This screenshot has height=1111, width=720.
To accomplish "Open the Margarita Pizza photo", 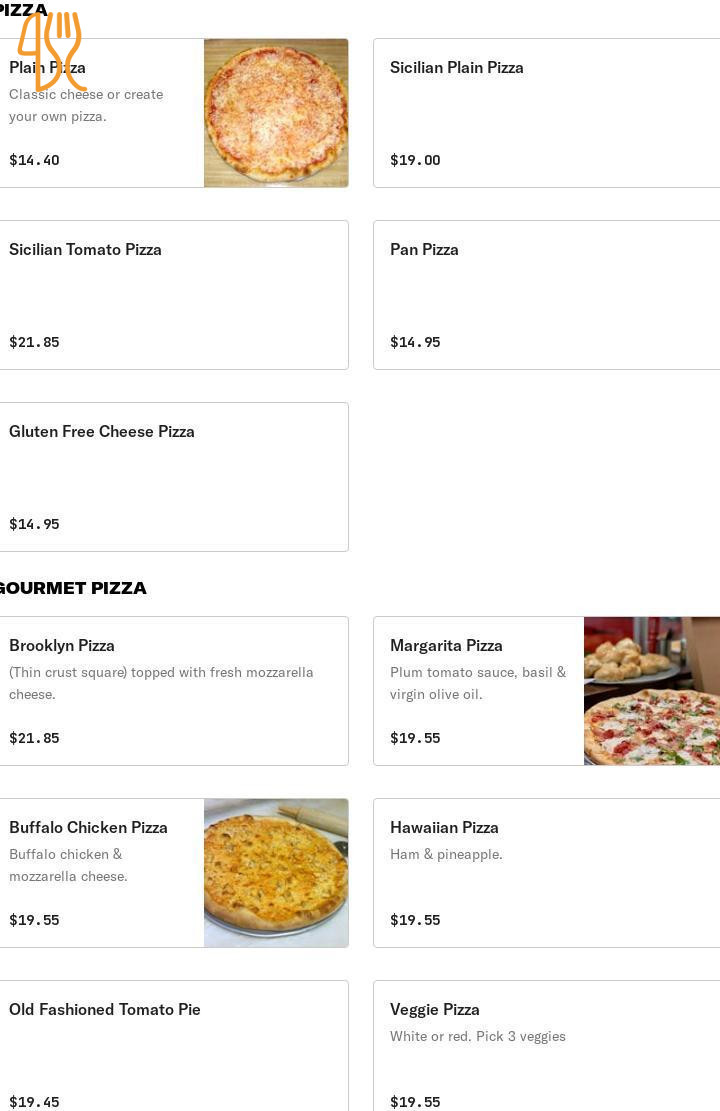I will [651, 691].
